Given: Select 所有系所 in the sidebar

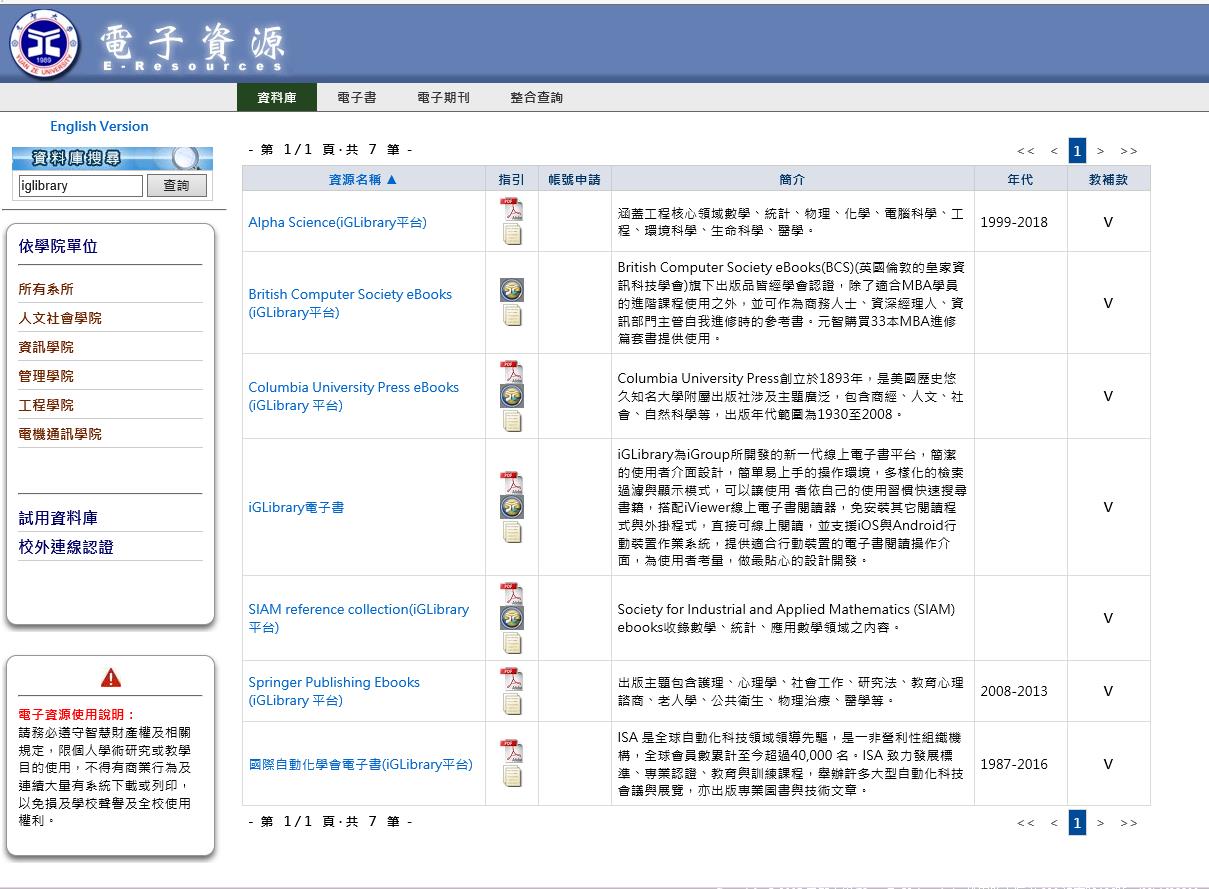Looking at the screenshot, I should [x=46, y=289].
